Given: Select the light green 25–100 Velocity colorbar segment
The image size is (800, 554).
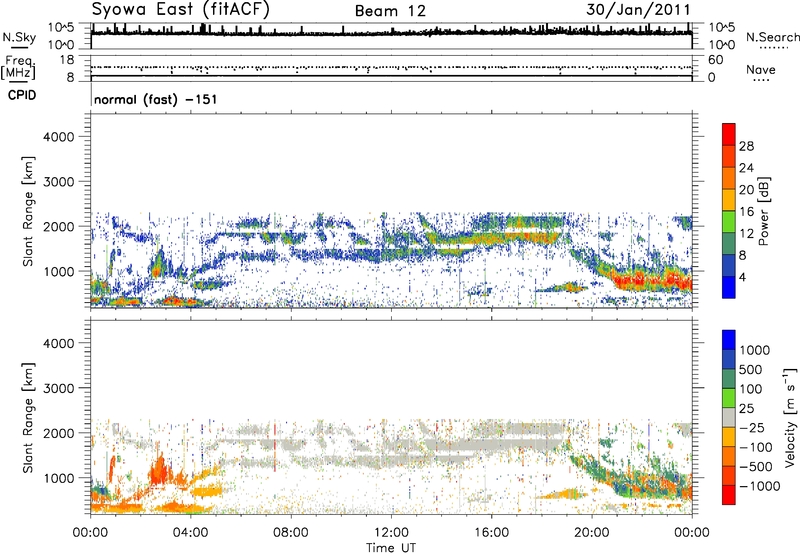Looking at the screenshot, I should tap(729, 398).
